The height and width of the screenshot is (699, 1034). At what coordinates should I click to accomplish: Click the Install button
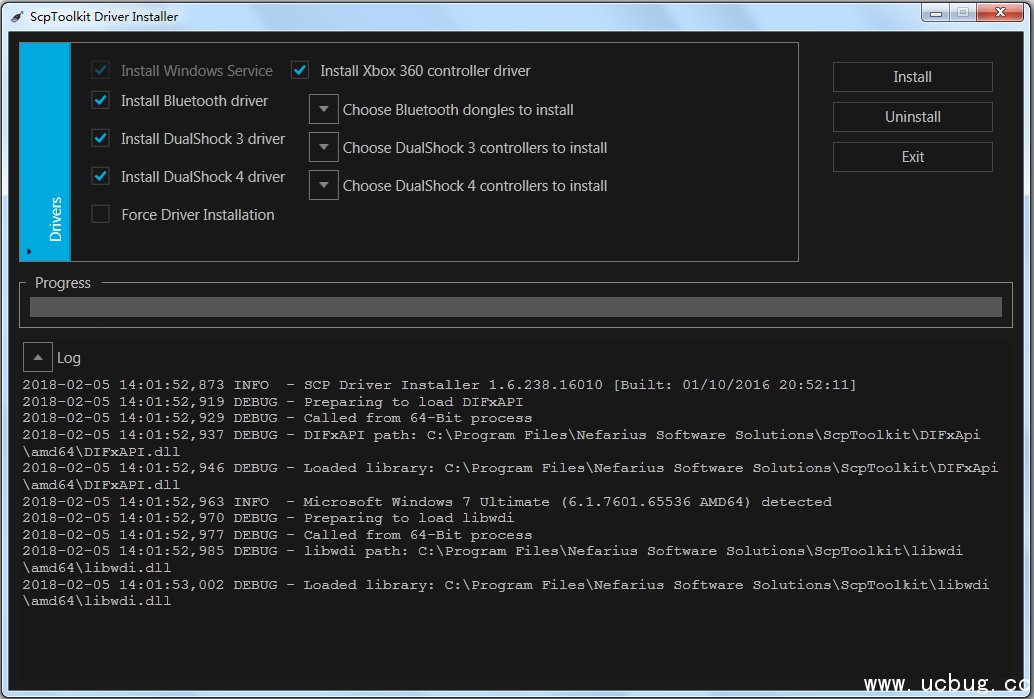pos(913,77)
